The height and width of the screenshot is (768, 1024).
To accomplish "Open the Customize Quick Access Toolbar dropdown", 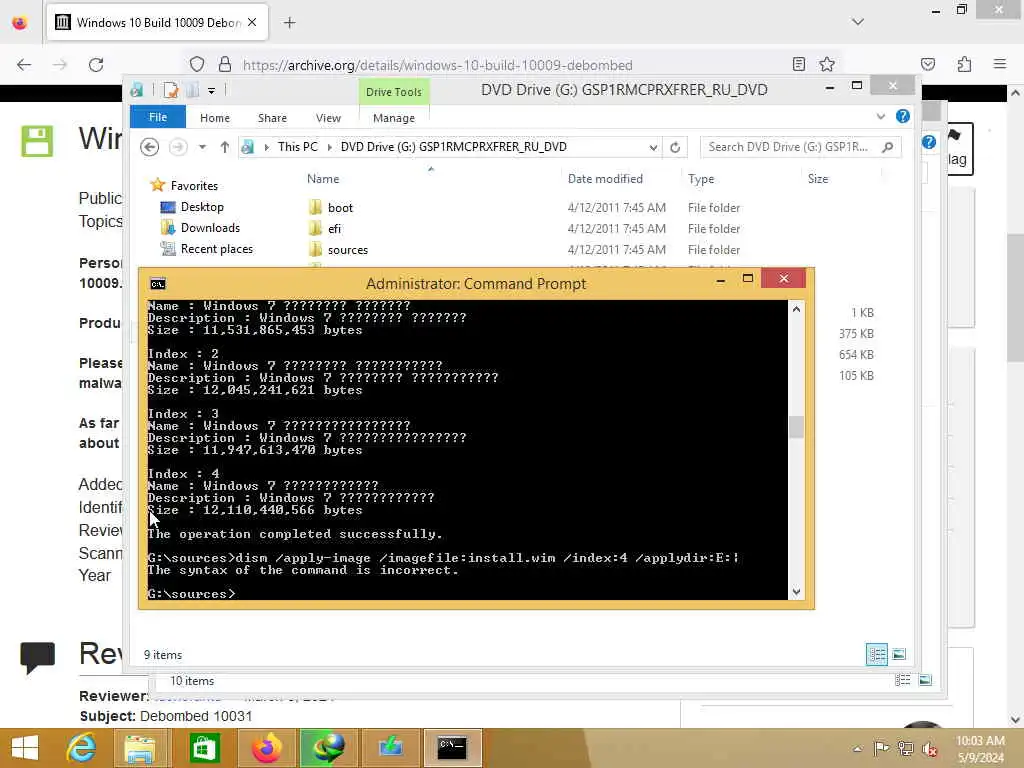I will pyautogui.click(x=212, y=91).
